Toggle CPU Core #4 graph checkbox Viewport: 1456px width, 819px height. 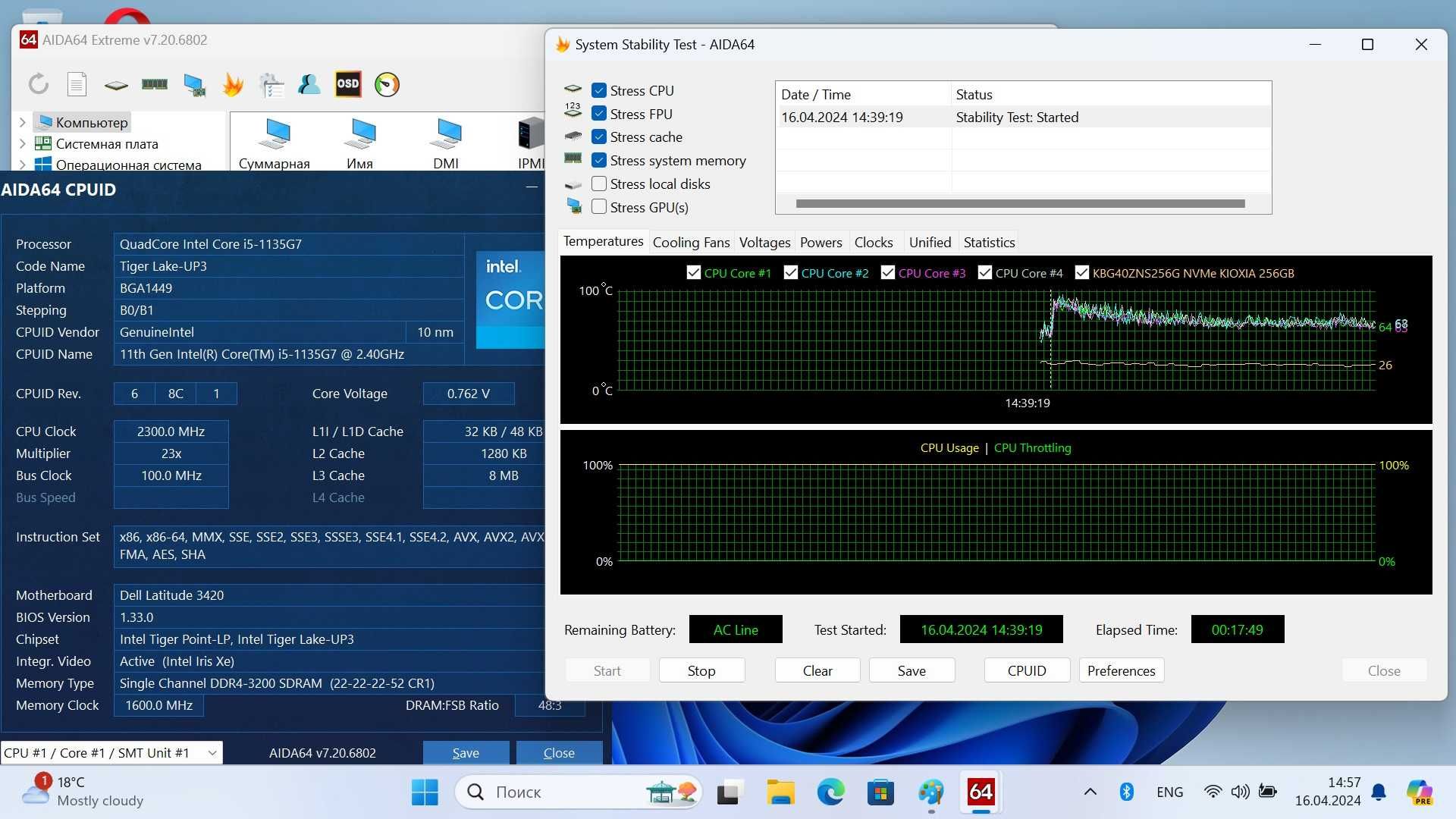pyautogui.click(x=984, y=272)
